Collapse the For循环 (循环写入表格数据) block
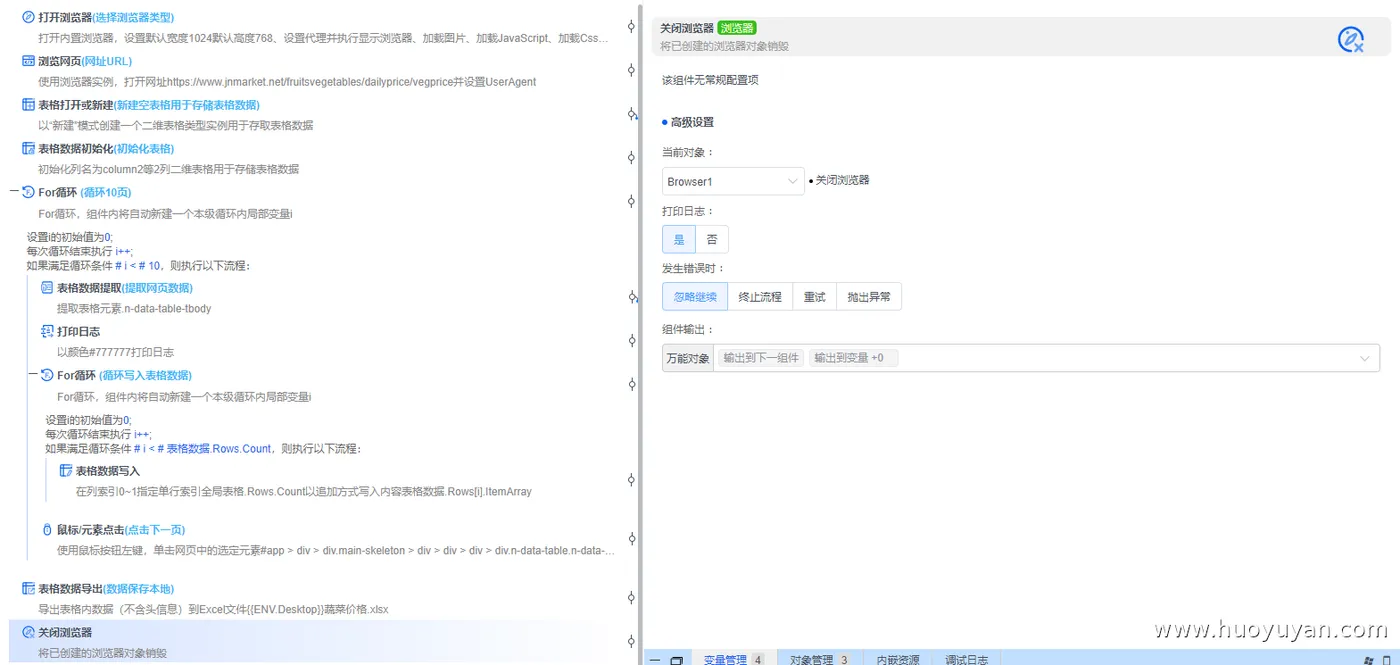Image resolution: width=1400 pixels, height=665 pixels. (x=33, y=375)
